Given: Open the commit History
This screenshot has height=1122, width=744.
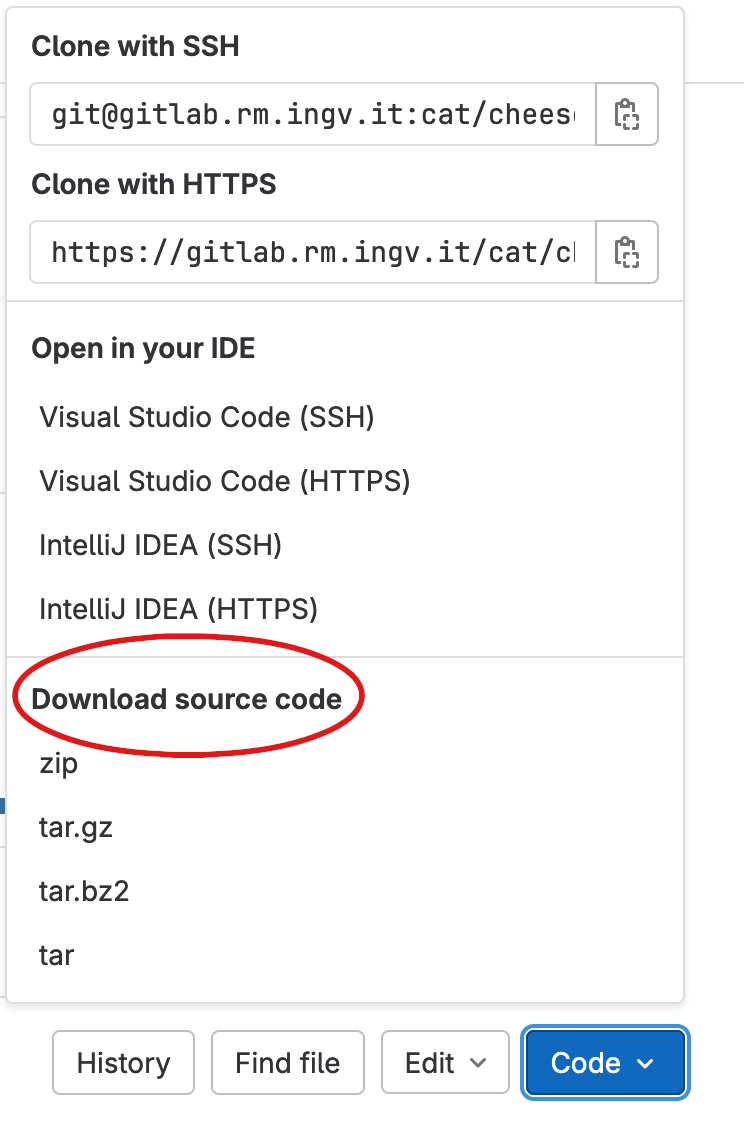Looking at the screenshot, I should (x=123, y=1063).
